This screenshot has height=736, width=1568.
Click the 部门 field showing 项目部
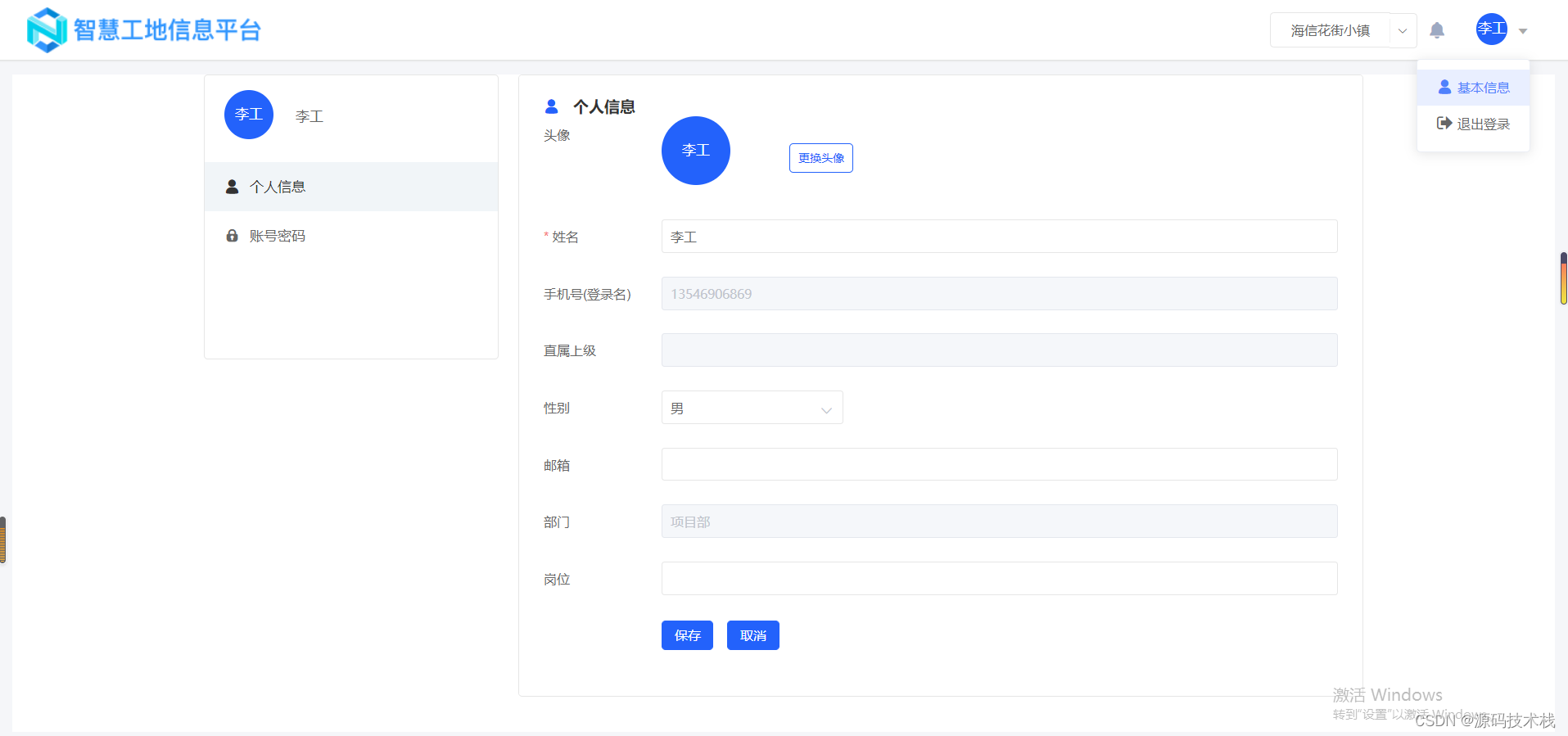[1000, 522]
